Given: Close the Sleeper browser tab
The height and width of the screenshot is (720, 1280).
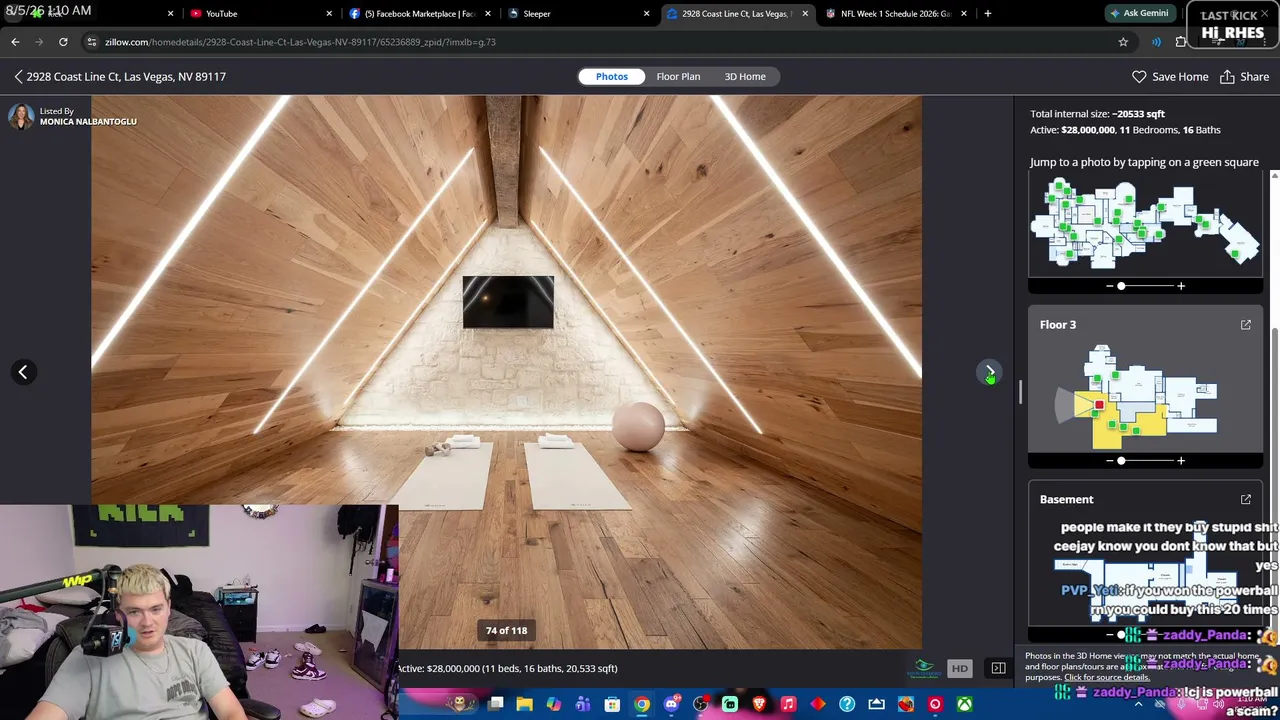Looking at the screenshot, I should [x=647, y=14].
